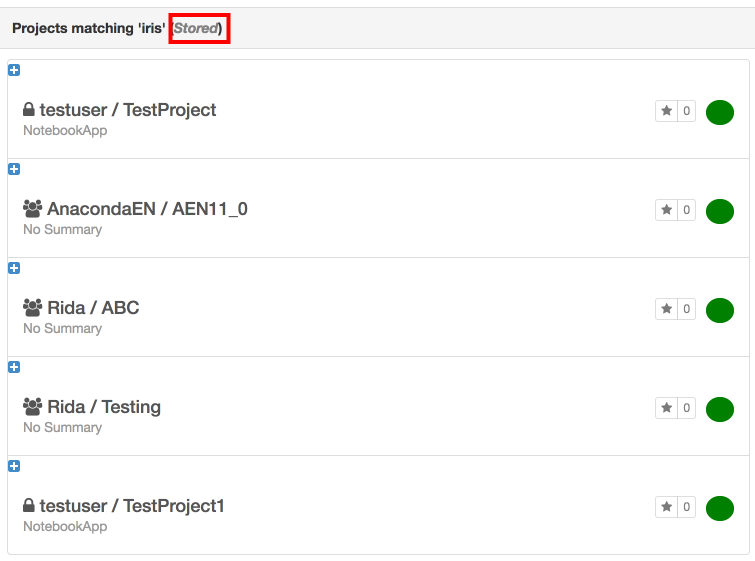
Task: Expand the plus icon above AnacondaEN / AEN11_0
Action: (x=14, y=169)
